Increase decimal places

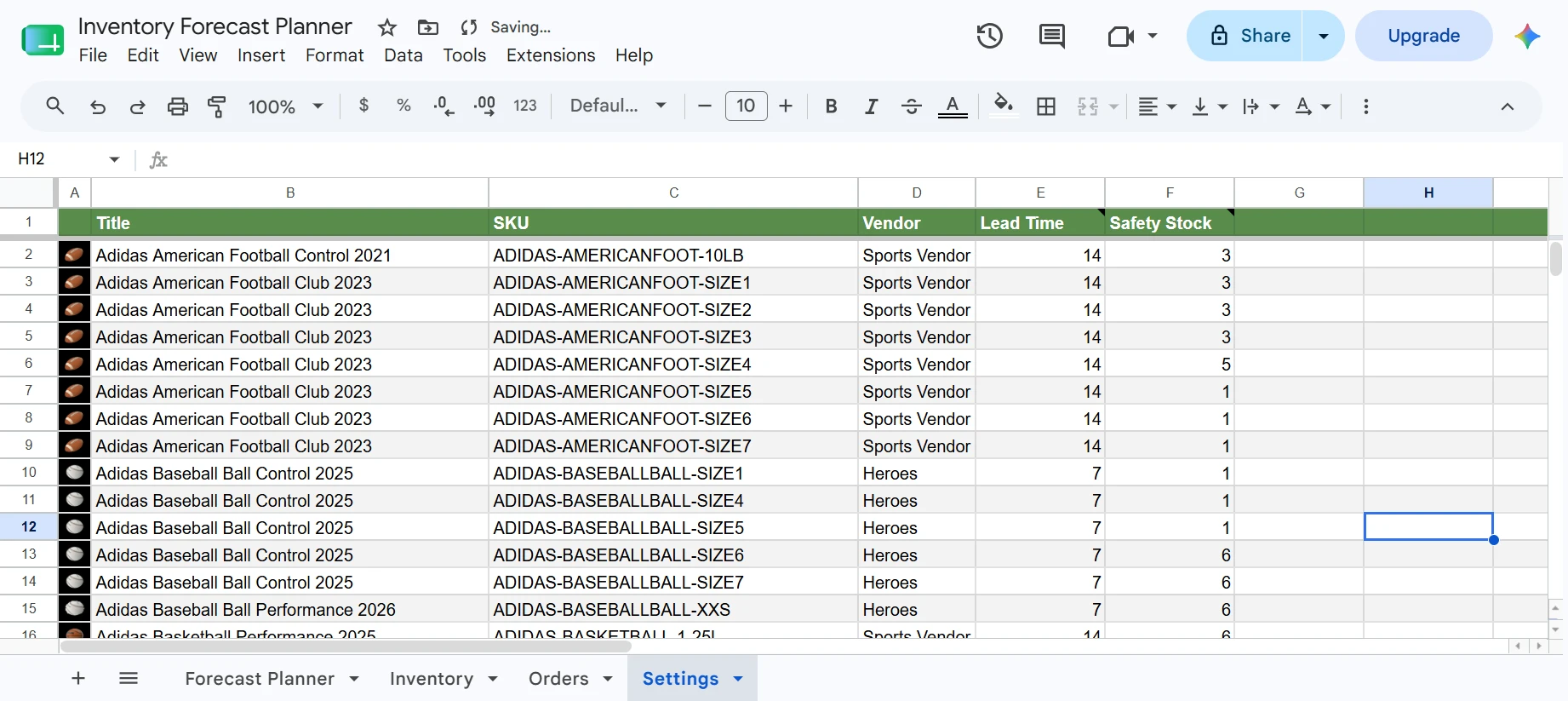coord(484,106)
